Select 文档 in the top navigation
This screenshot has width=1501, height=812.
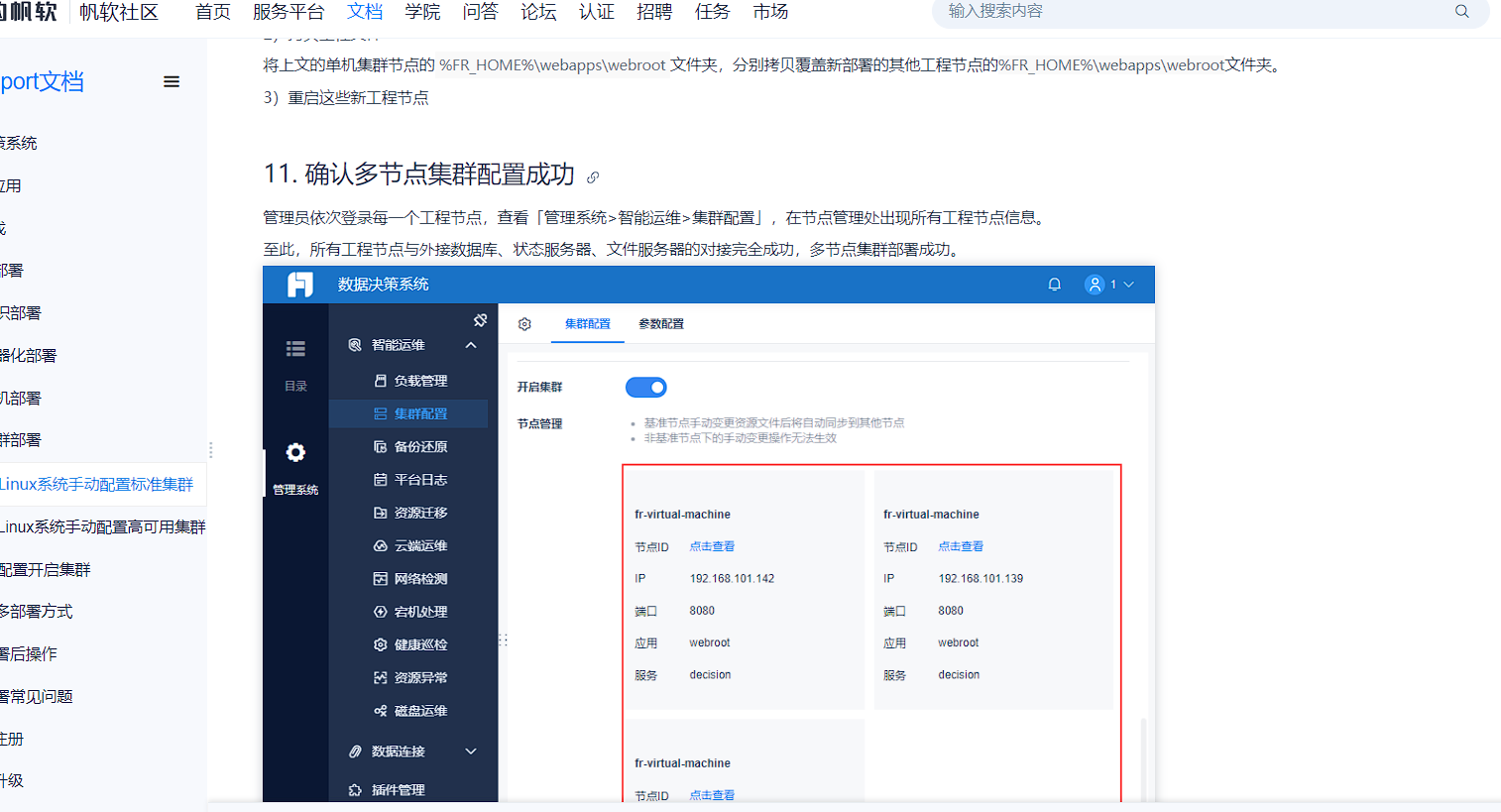pos(365,12)
